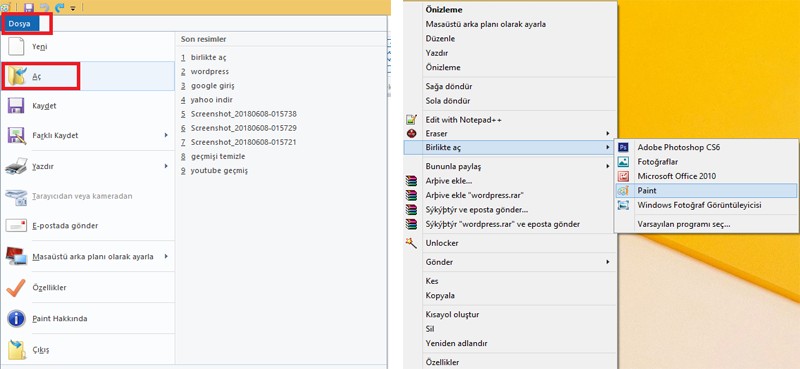This screenshot has width=800, height=369.
Task: Expand Masaüstü arka planı olarak ayarla arrow in Paint
Action: pyautogui.click(x=166, y=256)
